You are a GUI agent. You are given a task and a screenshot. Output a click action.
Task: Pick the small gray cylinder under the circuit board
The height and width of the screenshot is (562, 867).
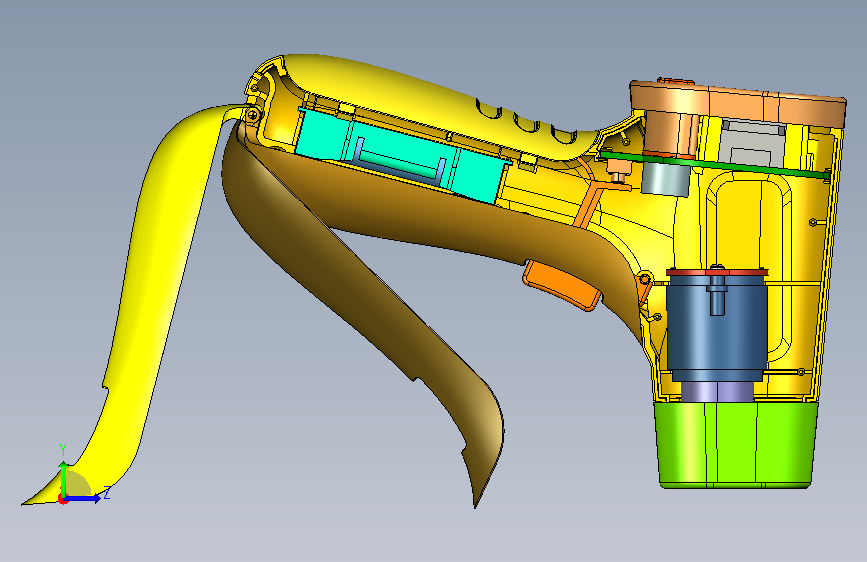[x=666, y=178]
